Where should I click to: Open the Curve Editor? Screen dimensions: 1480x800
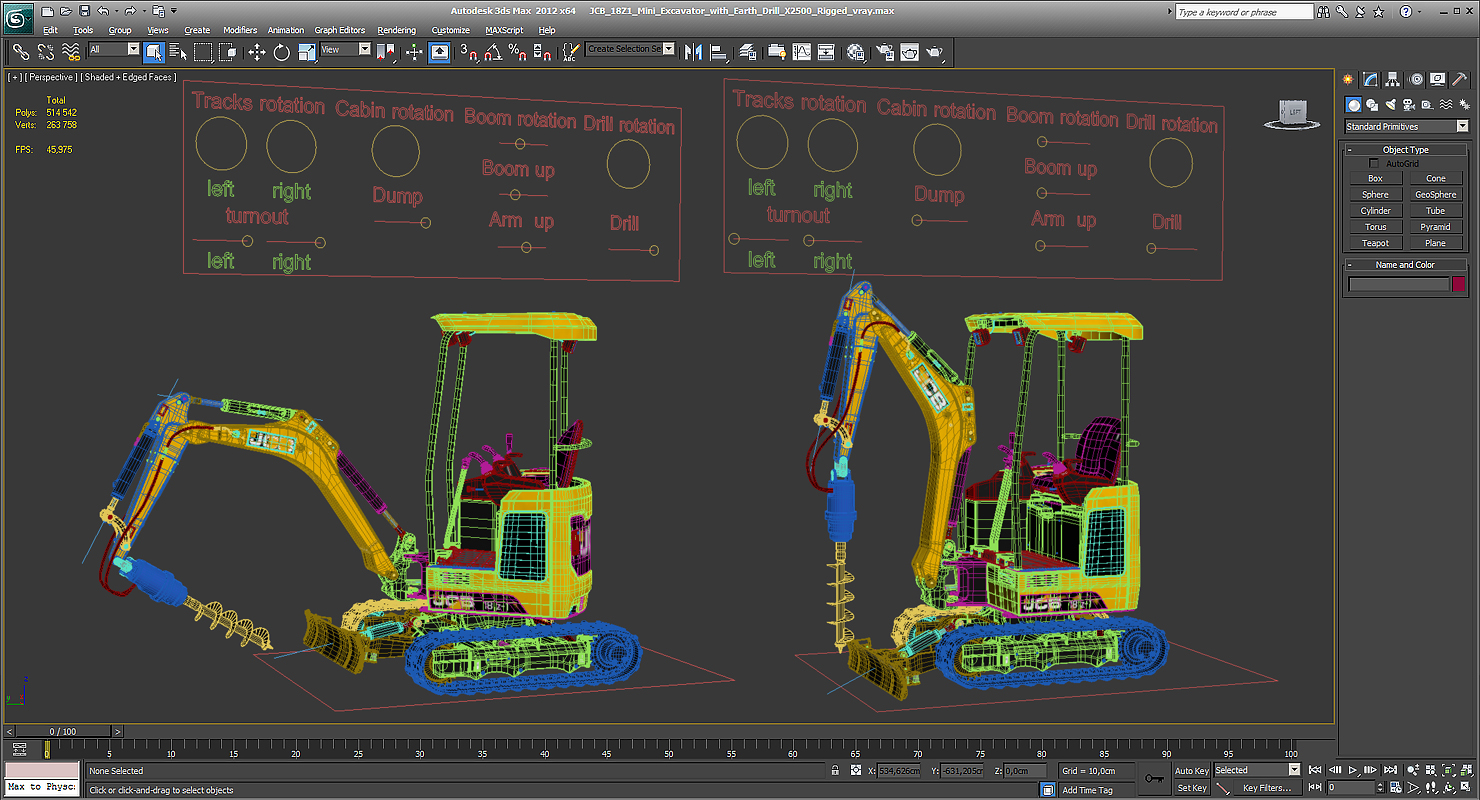[802, 52]
